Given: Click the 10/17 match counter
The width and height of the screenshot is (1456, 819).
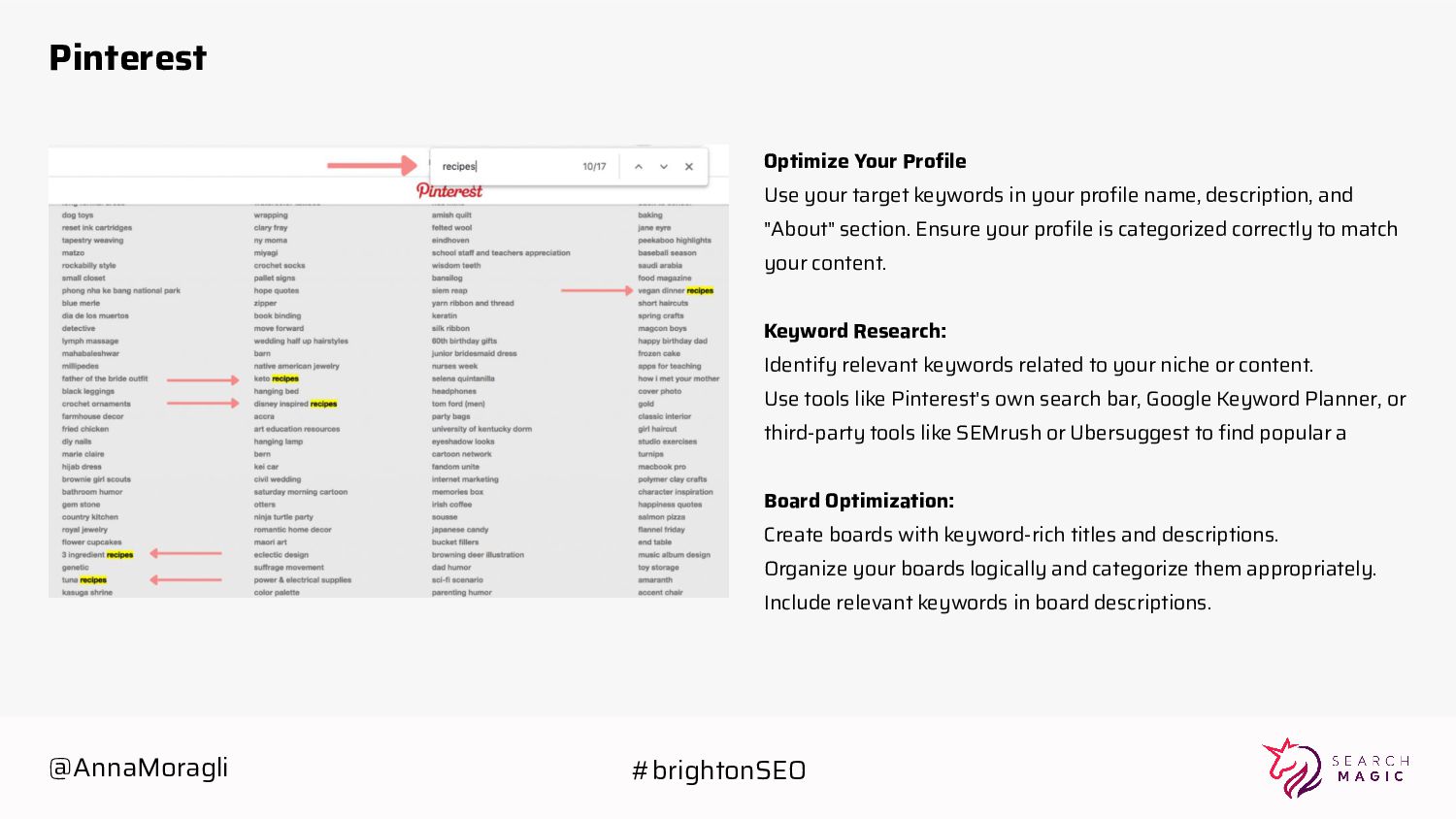Looking at the screenshot, I should (x=594, y=167).
